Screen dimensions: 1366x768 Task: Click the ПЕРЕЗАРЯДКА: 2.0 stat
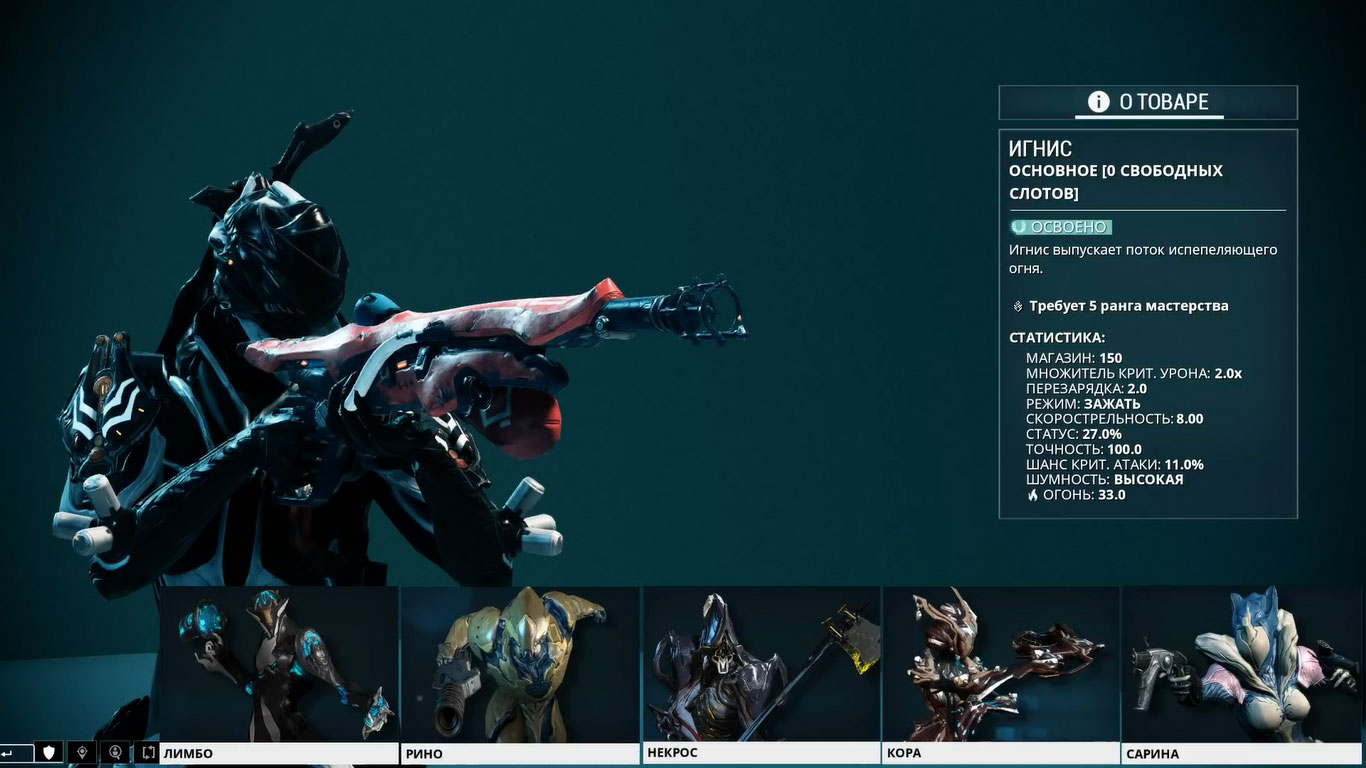coord(1086,388)
